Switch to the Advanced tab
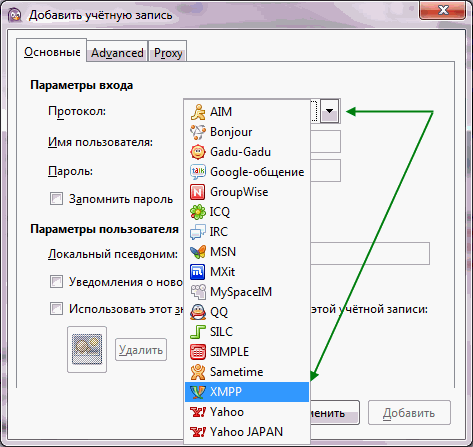This screenshot has height=447, width=473. point(117,52)
